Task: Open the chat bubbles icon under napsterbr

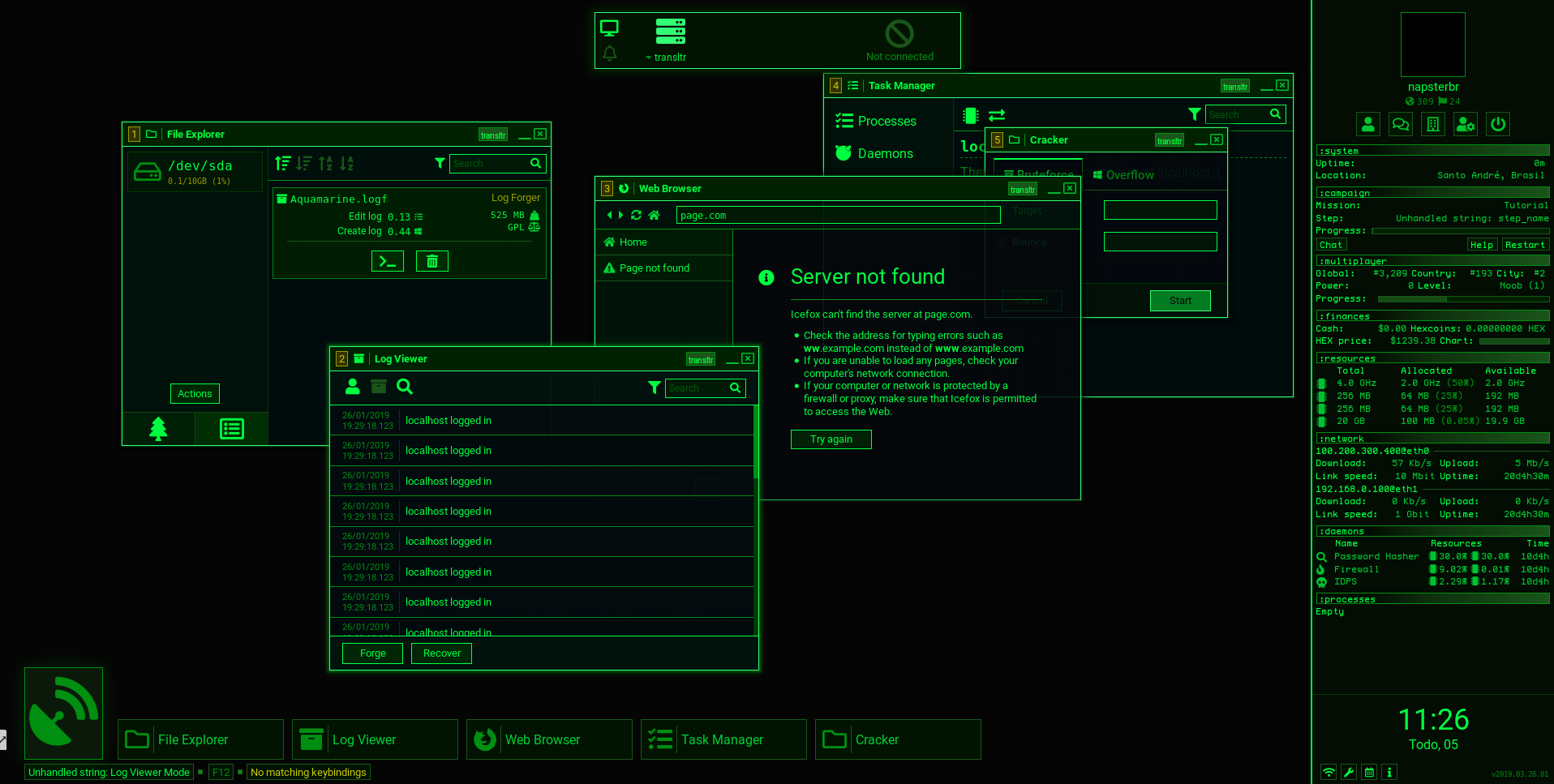Action: click(x=1401, y=124)
